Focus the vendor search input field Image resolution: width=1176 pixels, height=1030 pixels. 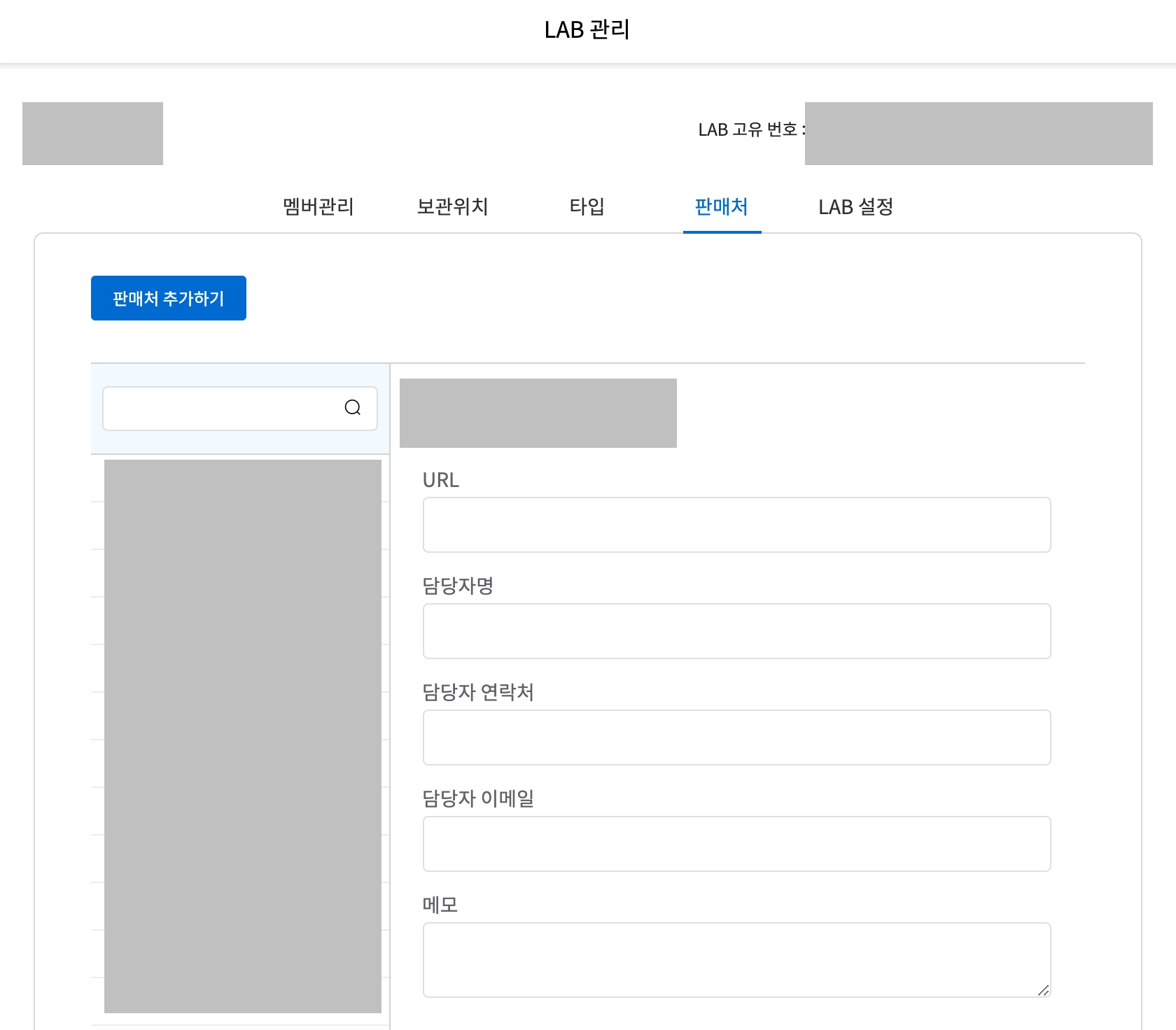pyautogui.click(x=240, y=409)
